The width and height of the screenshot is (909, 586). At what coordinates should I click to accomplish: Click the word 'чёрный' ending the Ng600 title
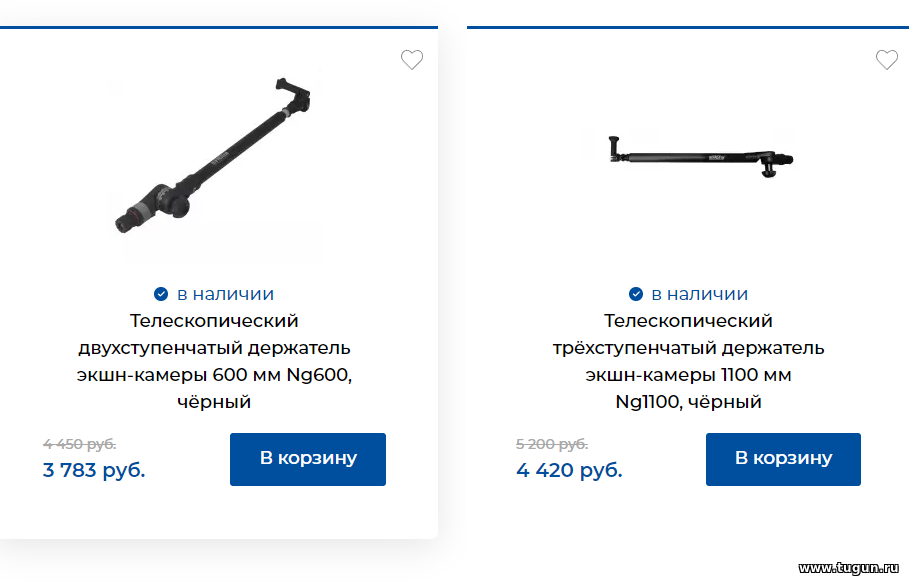(x=214, y=401)
